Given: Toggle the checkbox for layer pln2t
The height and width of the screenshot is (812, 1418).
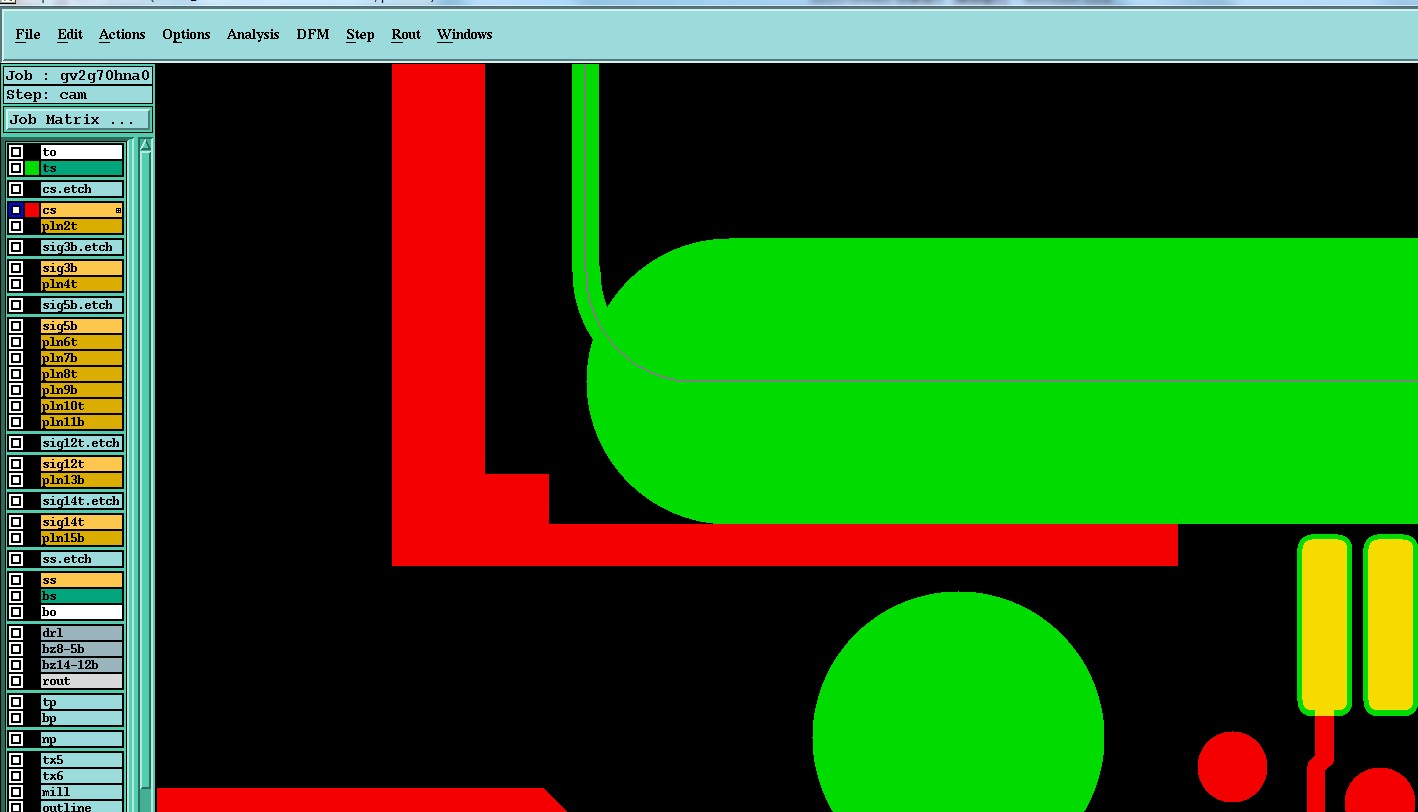Looking at the screenshot, I should click(x=16, y=226).
